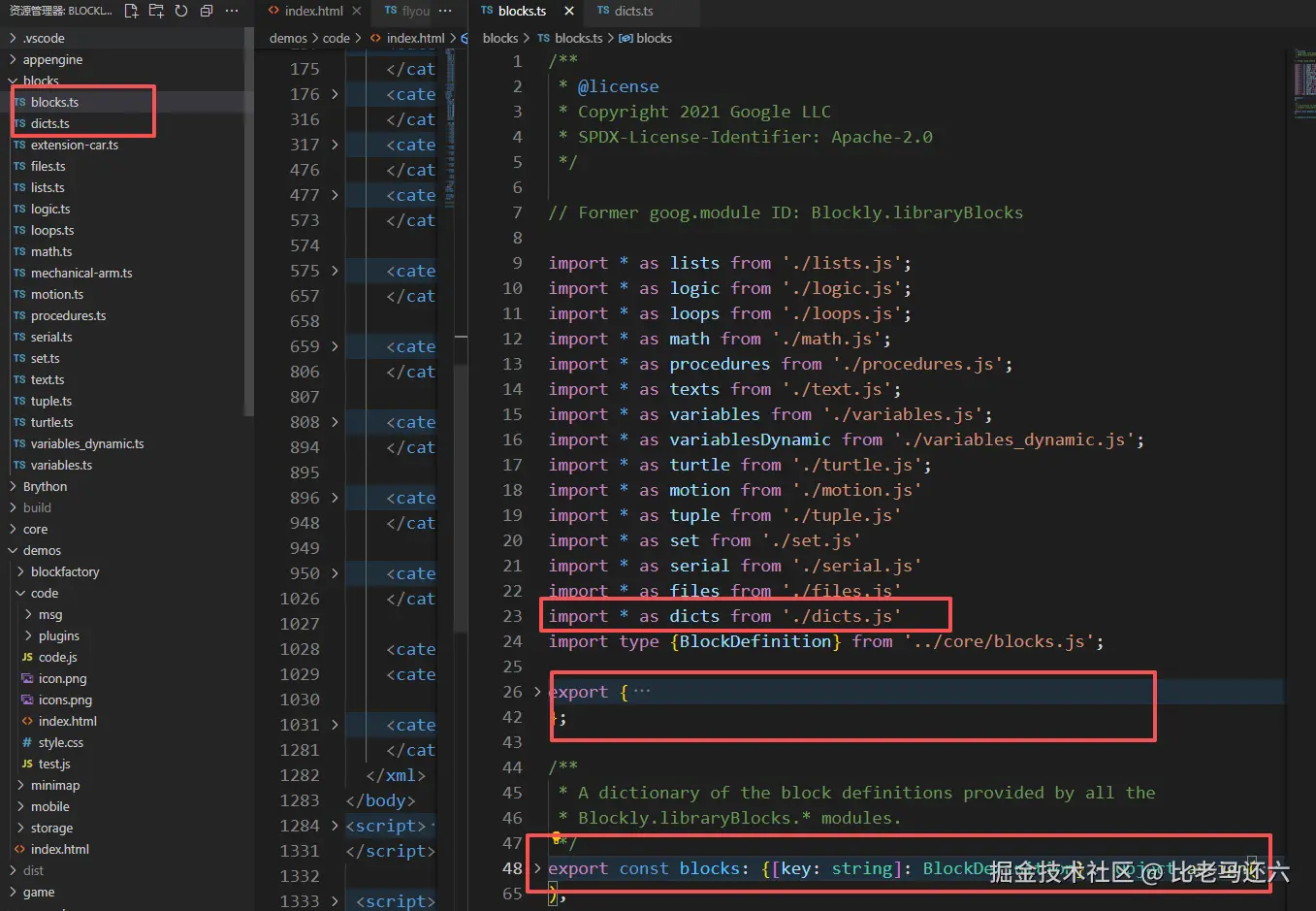Image resolution: width=1316 pixels, height=911 pixels.
Task: Open procedures.ts in the explorer
Action: coord(68,315)
